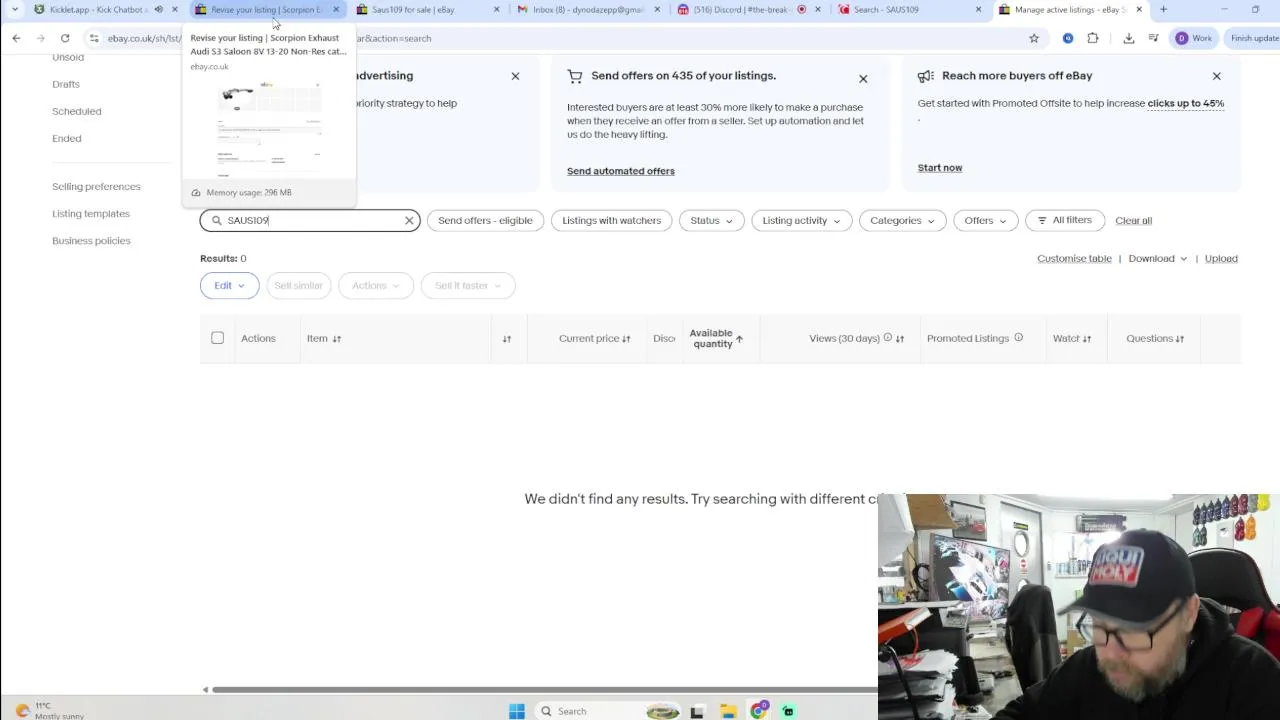
Task: Open the Offers filter dropdown
Action: 985,220
